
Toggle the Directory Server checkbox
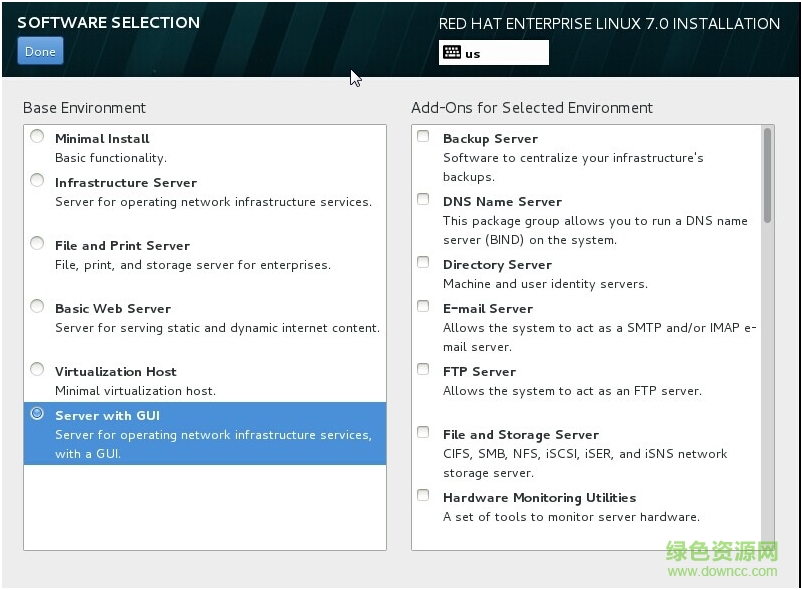point(424,263)
